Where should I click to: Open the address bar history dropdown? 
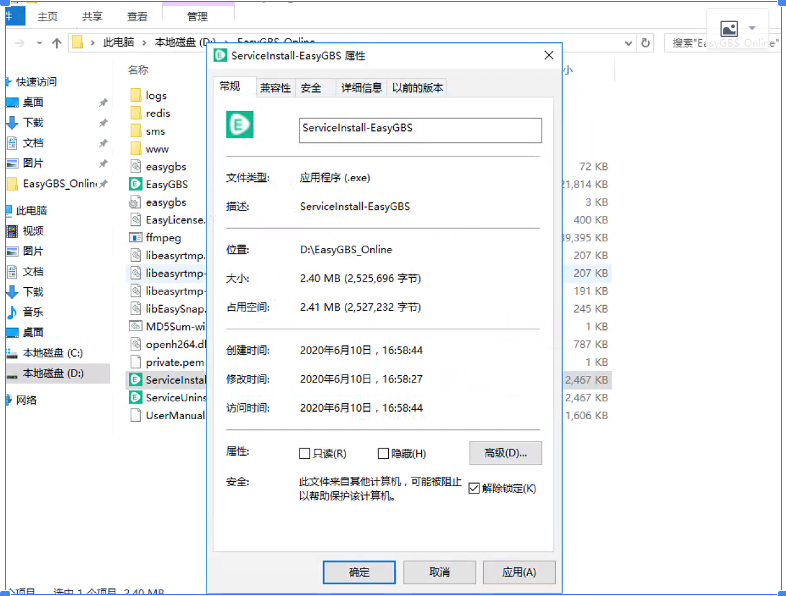click(628, 43)
